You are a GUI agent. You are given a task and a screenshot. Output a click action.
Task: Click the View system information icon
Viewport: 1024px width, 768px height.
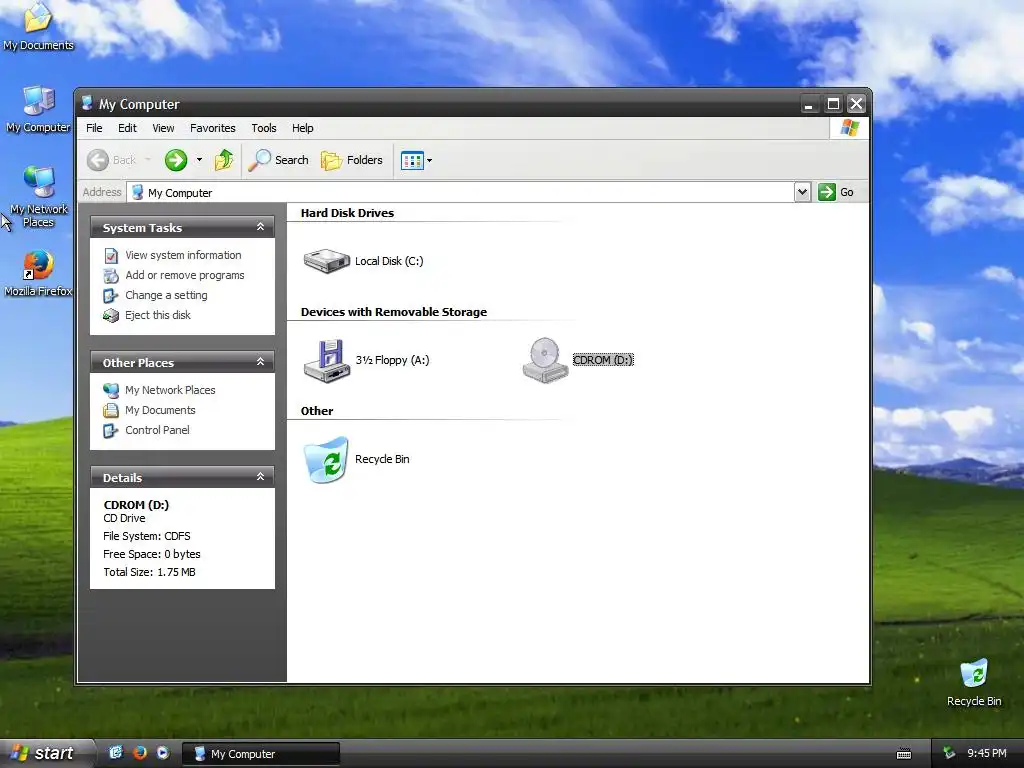click(111, 255)
